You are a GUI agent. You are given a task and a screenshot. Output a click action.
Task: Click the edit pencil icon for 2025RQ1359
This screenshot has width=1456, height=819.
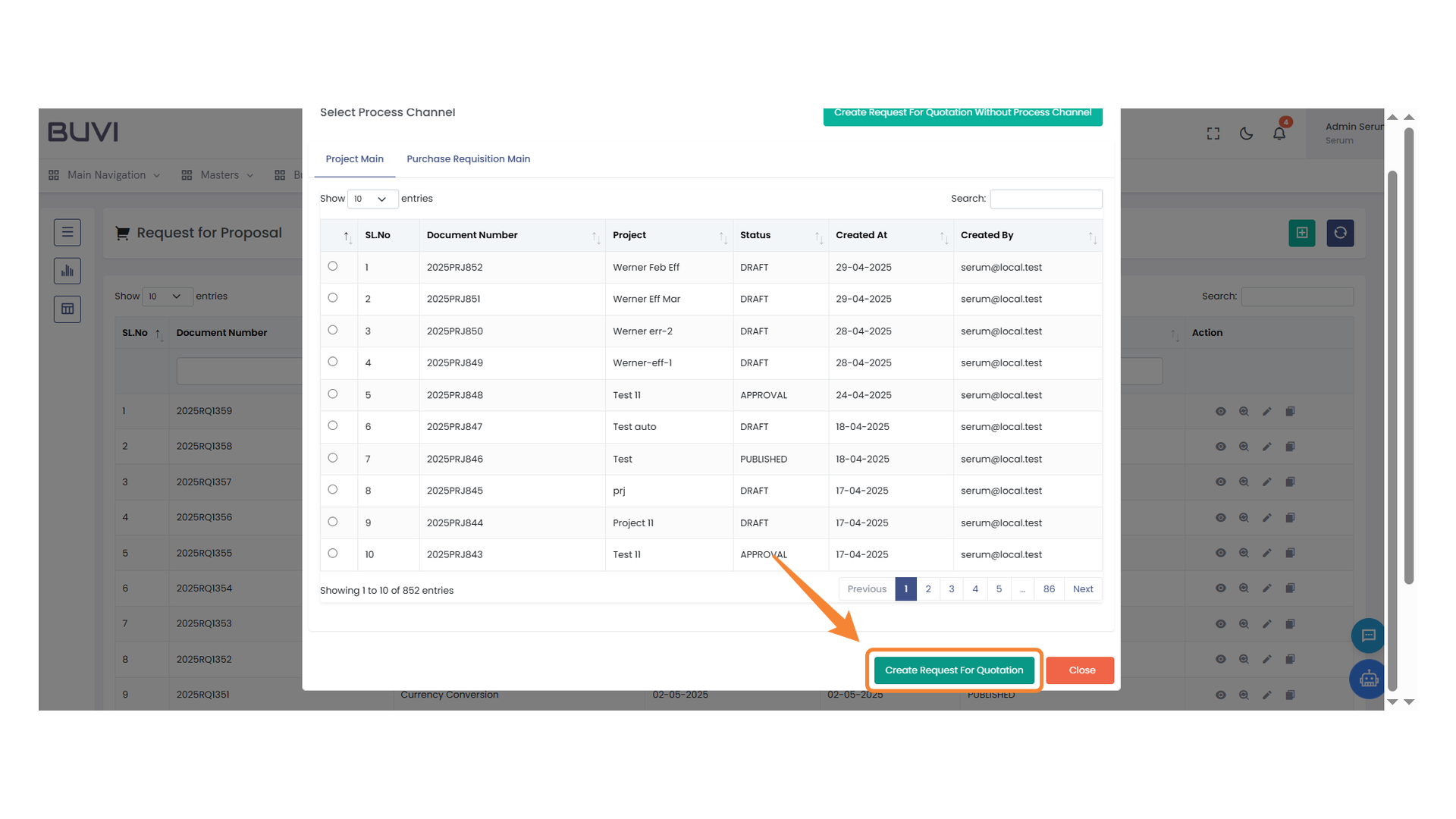(x=1266, y=411)
